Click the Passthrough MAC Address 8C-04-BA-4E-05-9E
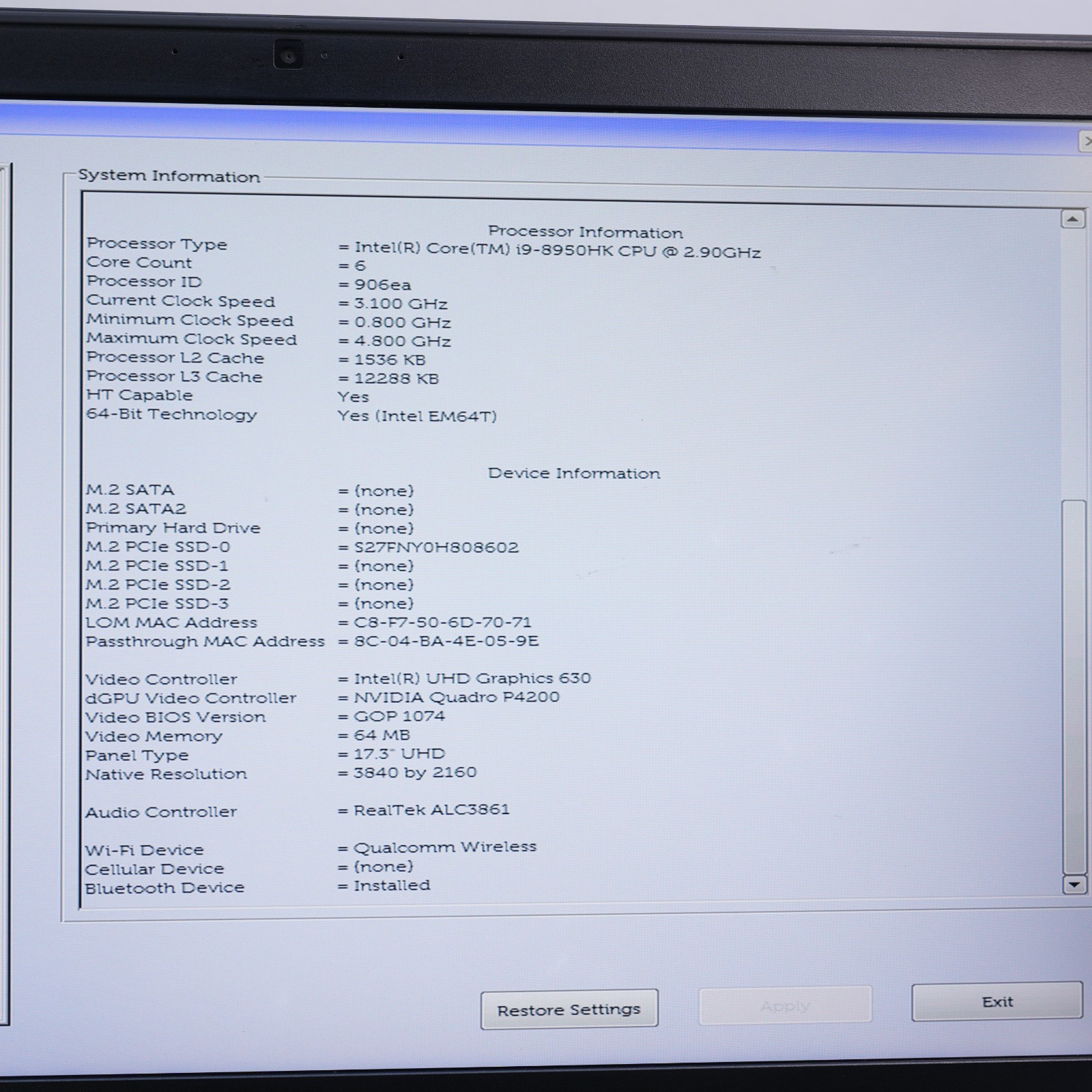The image size is (1092, 1092). [446, 641]
